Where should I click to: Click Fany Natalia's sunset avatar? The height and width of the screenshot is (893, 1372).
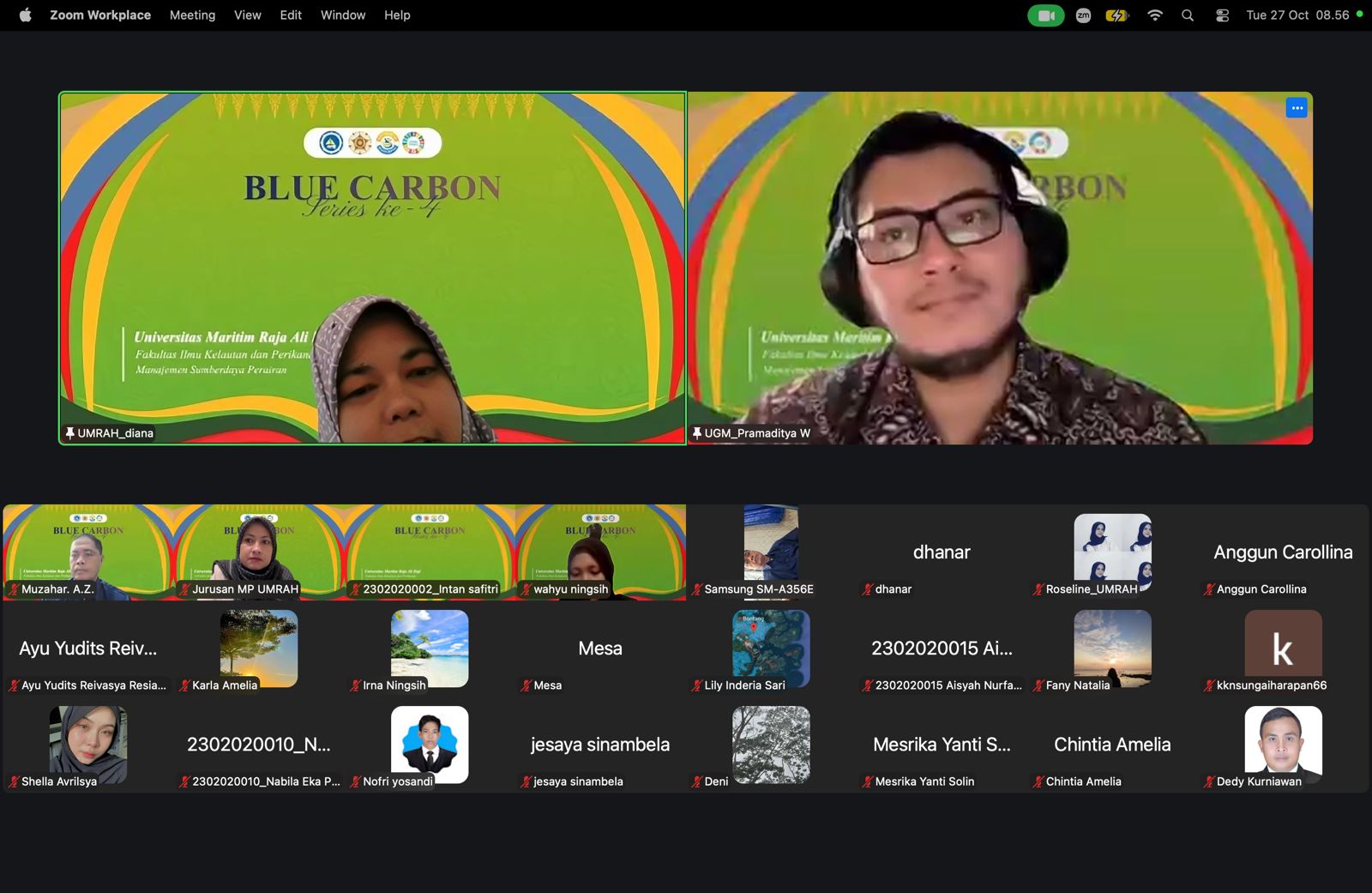1112,648
